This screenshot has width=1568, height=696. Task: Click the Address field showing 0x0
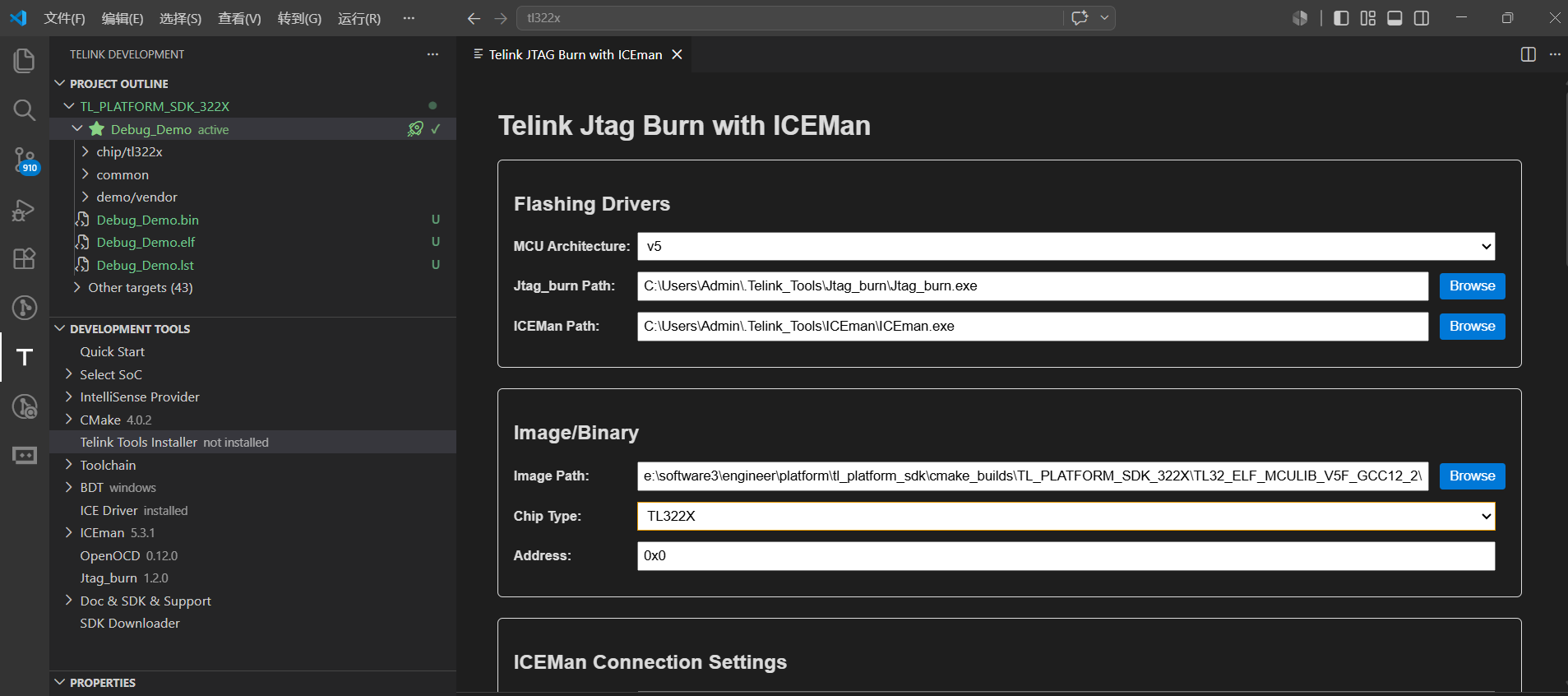[1066, 556]
